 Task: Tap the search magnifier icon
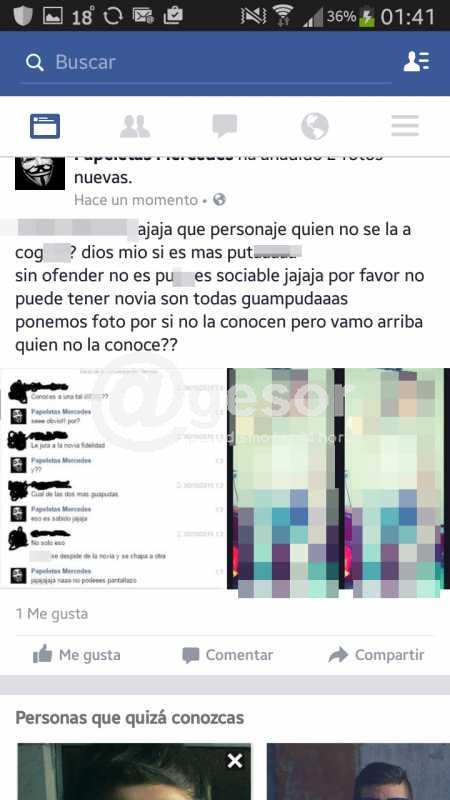(35, 63)
